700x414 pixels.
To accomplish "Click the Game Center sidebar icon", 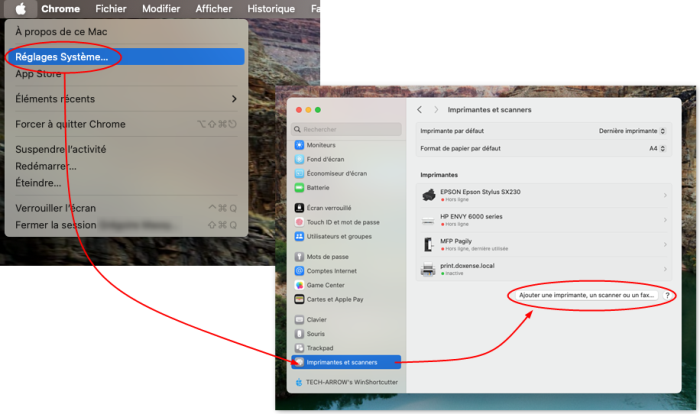I will pyautogui.click(x=299, y=285).
